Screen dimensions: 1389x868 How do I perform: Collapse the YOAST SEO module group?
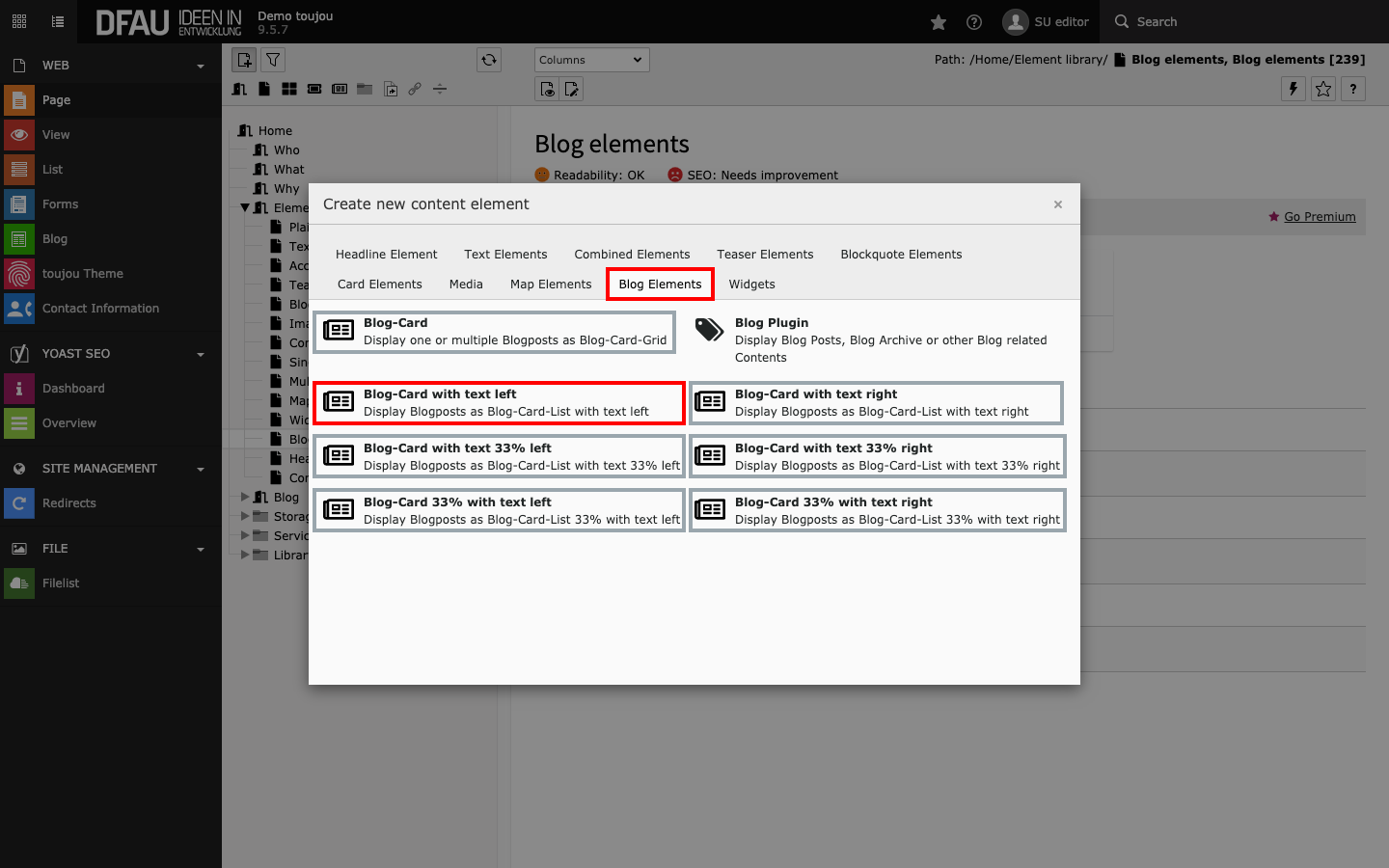click(x=201, y=354)
